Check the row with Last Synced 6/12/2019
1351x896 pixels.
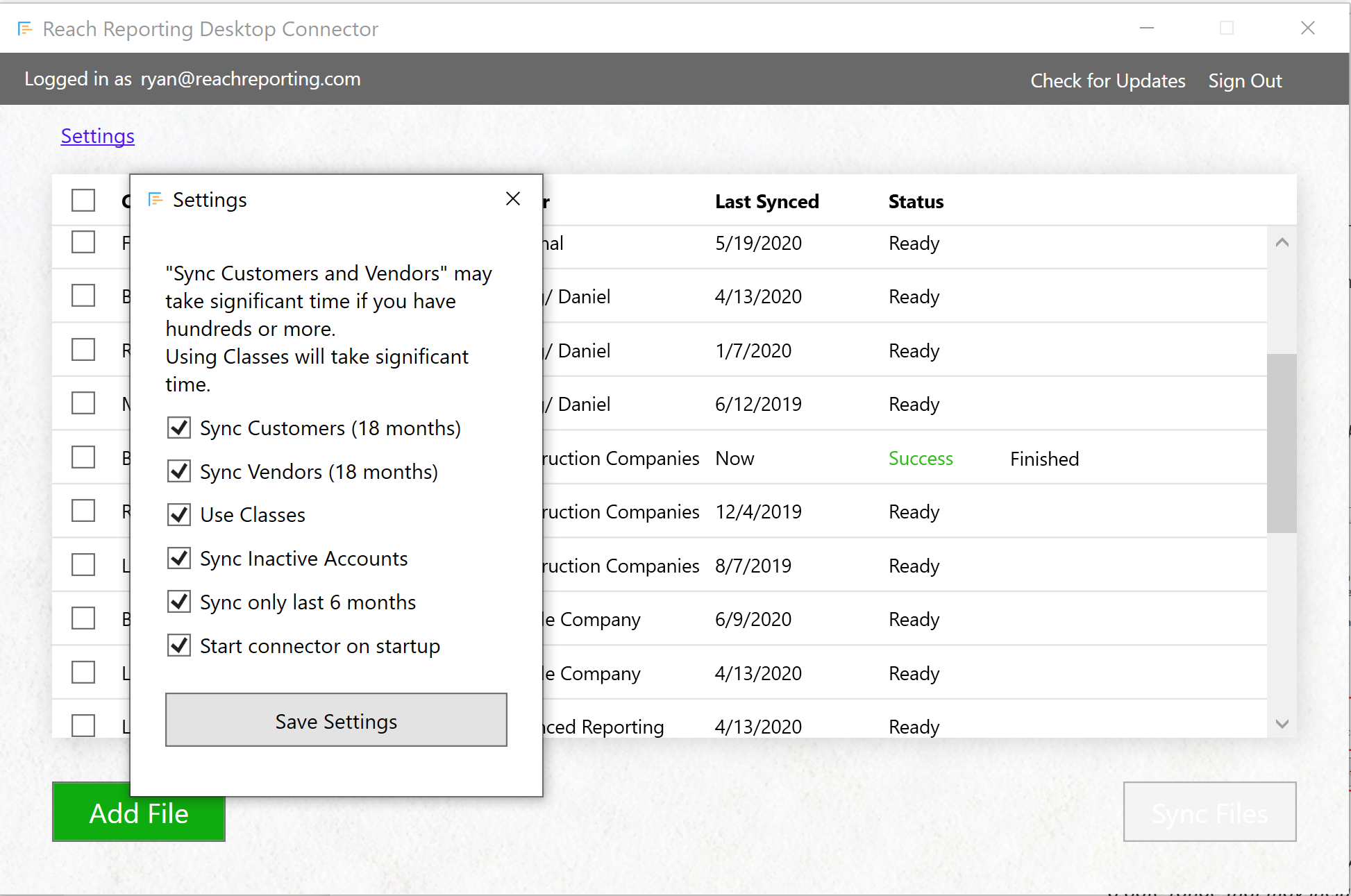[x=83, y=403]
